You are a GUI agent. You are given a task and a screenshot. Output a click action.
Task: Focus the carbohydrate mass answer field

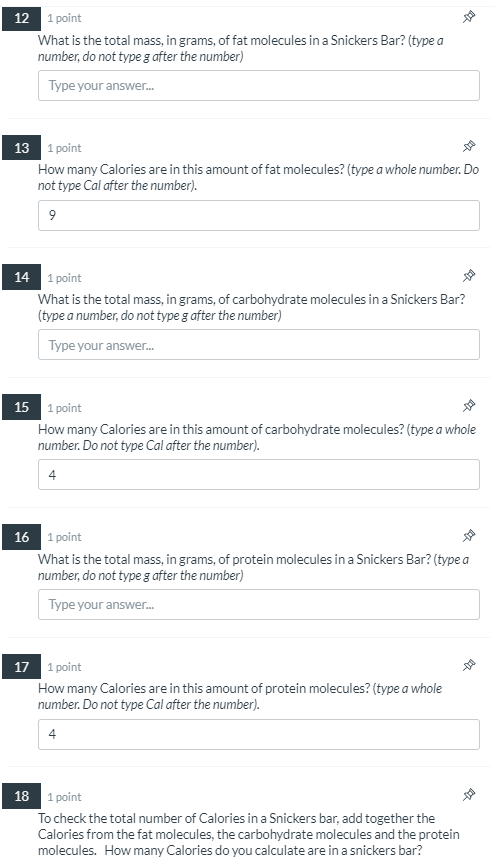tap(259, 345)
